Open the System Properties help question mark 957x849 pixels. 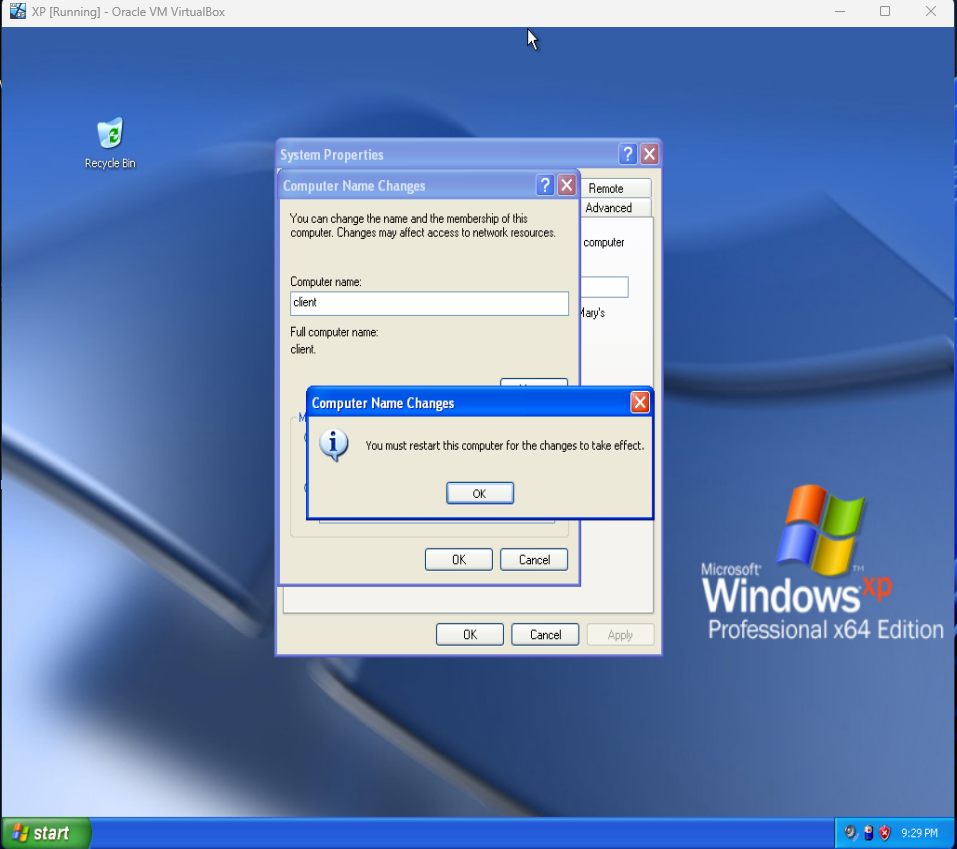pyautogui.click(x=627, y=154)
